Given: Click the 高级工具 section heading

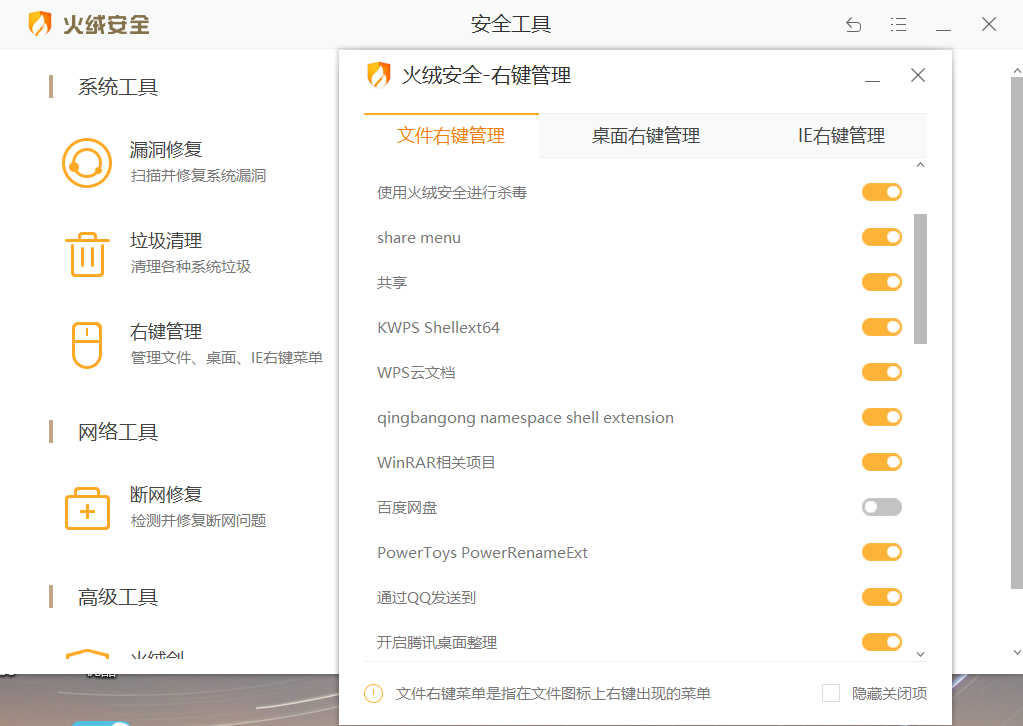Looking at the screenshot, I should pos(118,597).
